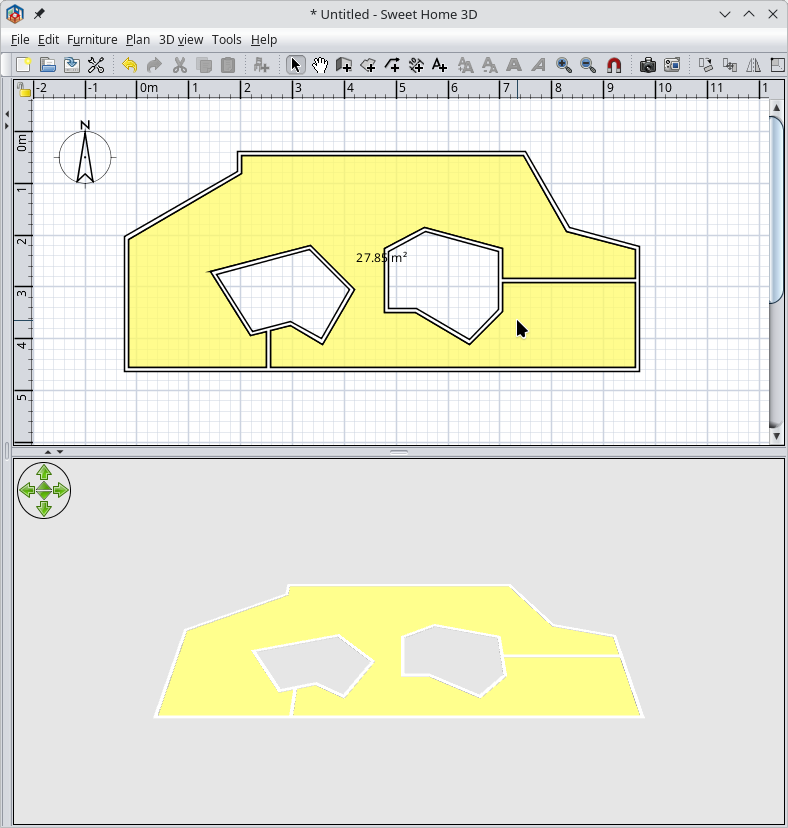
Task: Click last toolbar icon at right edge
Action: pos(777,65)
